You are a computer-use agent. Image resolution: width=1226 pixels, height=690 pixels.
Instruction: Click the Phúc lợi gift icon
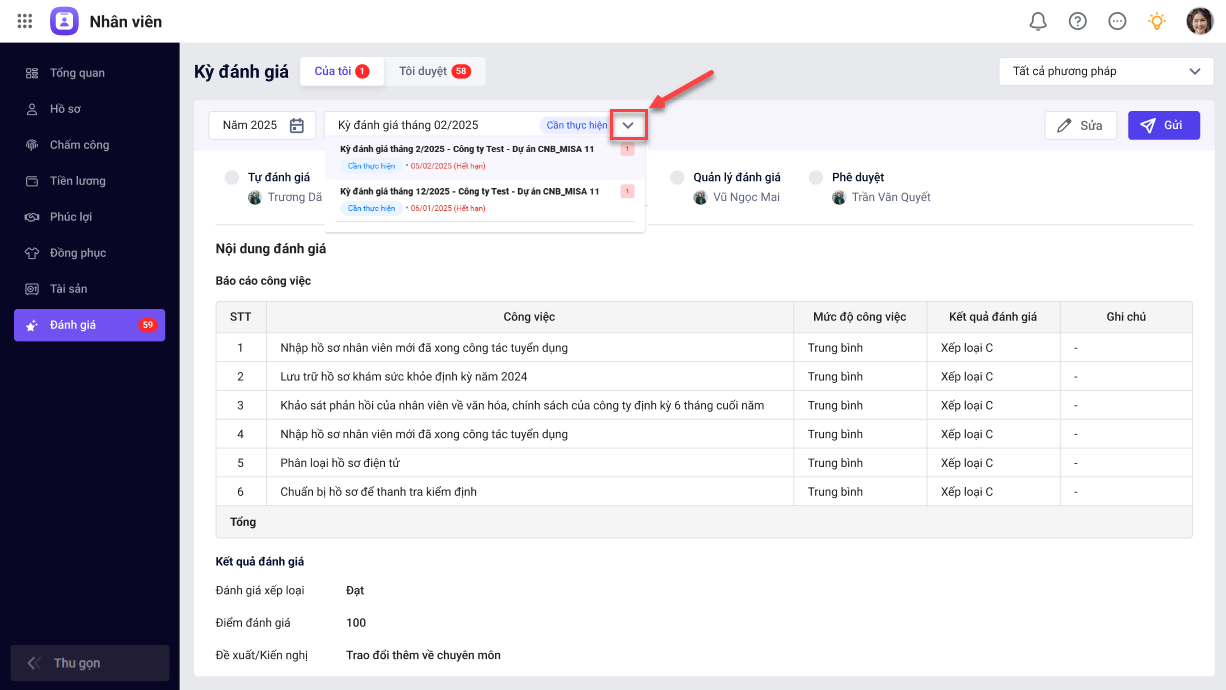(x=32, y=217)
